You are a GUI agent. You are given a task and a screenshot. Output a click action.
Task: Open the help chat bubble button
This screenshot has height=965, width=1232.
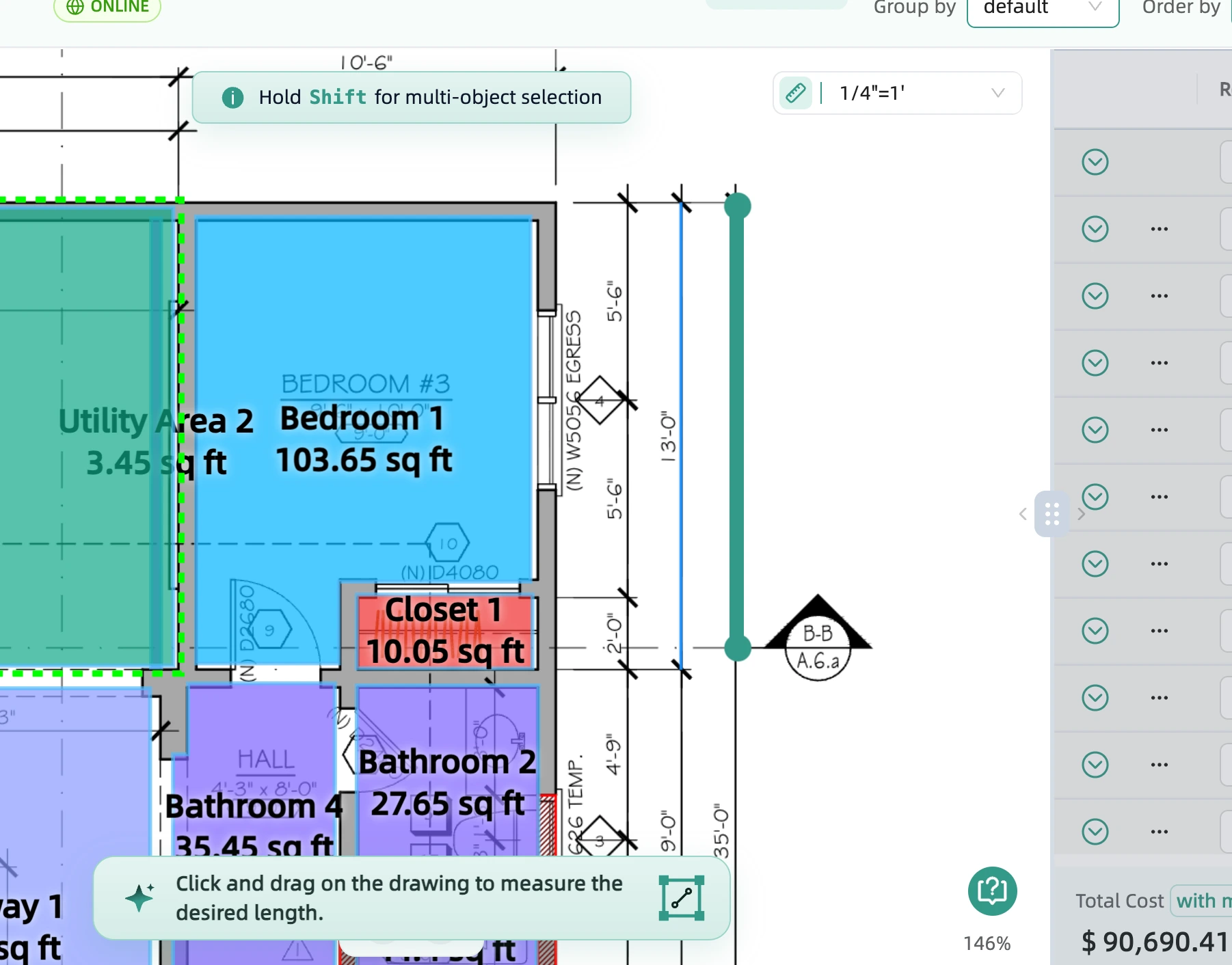coord(992,891)
